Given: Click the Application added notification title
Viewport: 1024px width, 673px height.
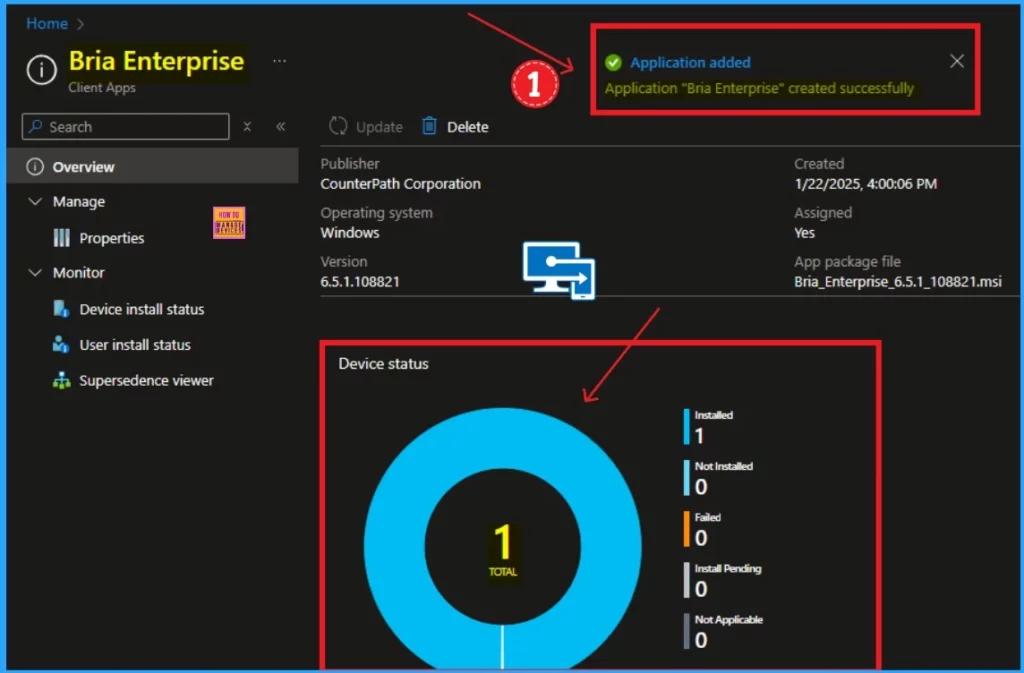Looking at the screenshot, I should pos(690,63).
